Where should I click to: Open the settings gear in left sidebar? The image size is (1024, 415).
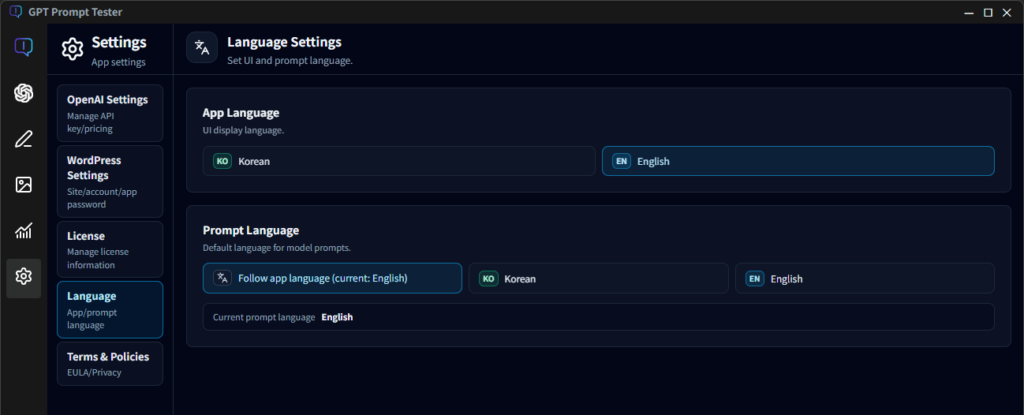24,276
